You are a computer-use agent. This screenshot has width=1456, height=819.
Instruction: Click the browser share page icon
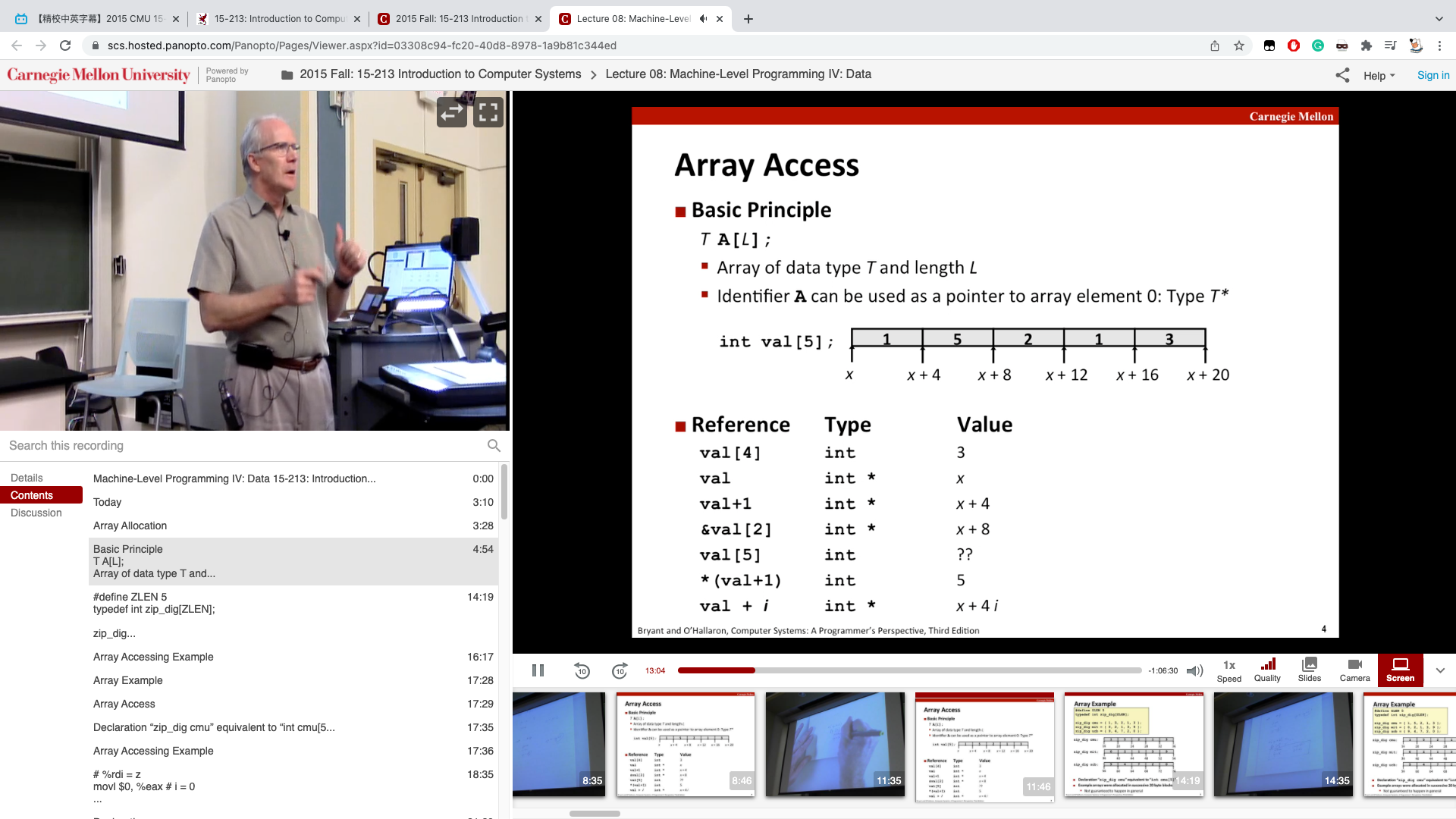tap(1215, 45)
